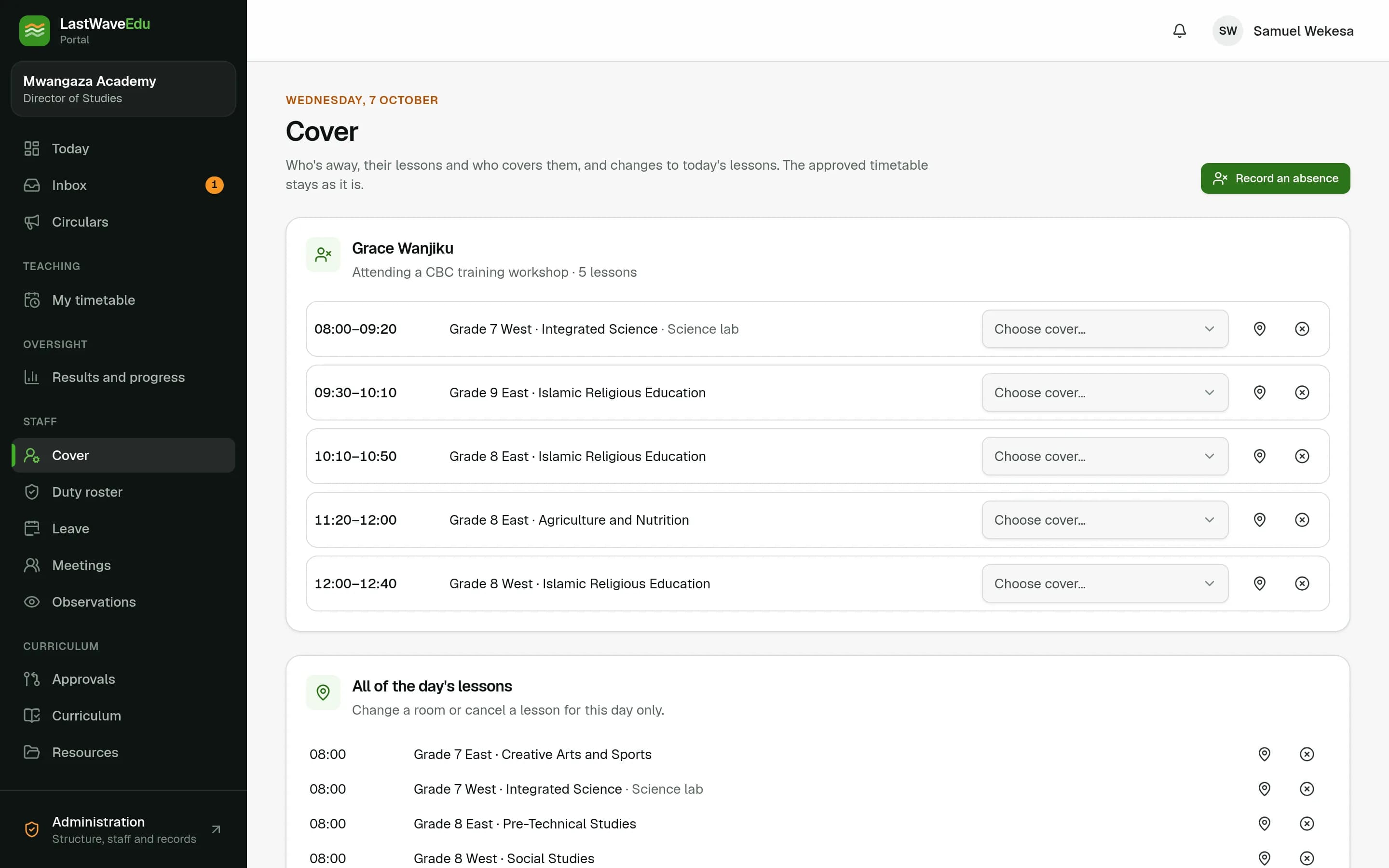Image resolution: width=1389 pixels, height=868 pixels.
Task: Click LastWaveEdu Portal logo
Action: coord(85,30)
